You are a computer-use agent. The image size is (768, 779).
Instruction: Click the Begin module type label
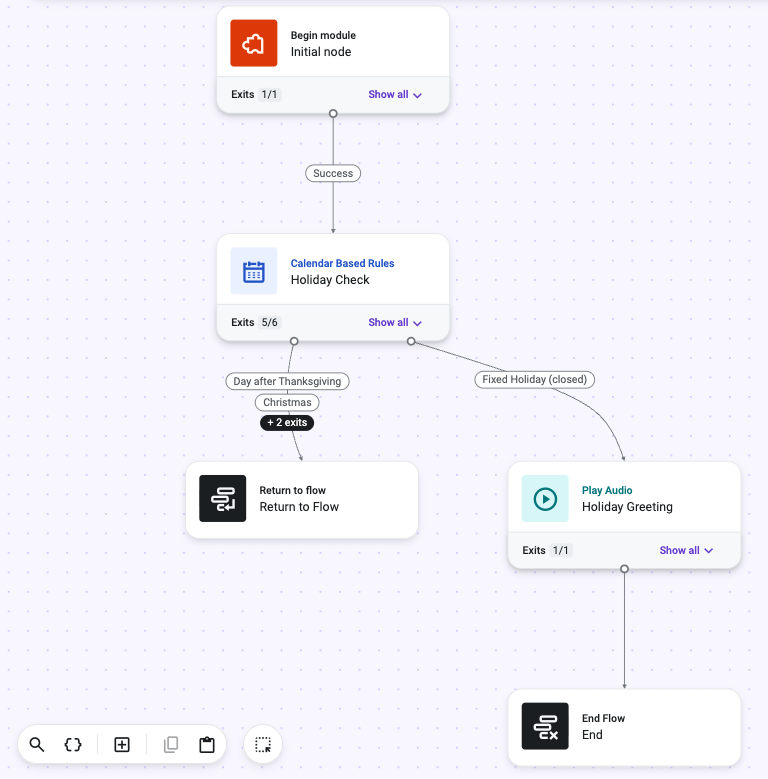pyautogui.click(x=323, y=35)
